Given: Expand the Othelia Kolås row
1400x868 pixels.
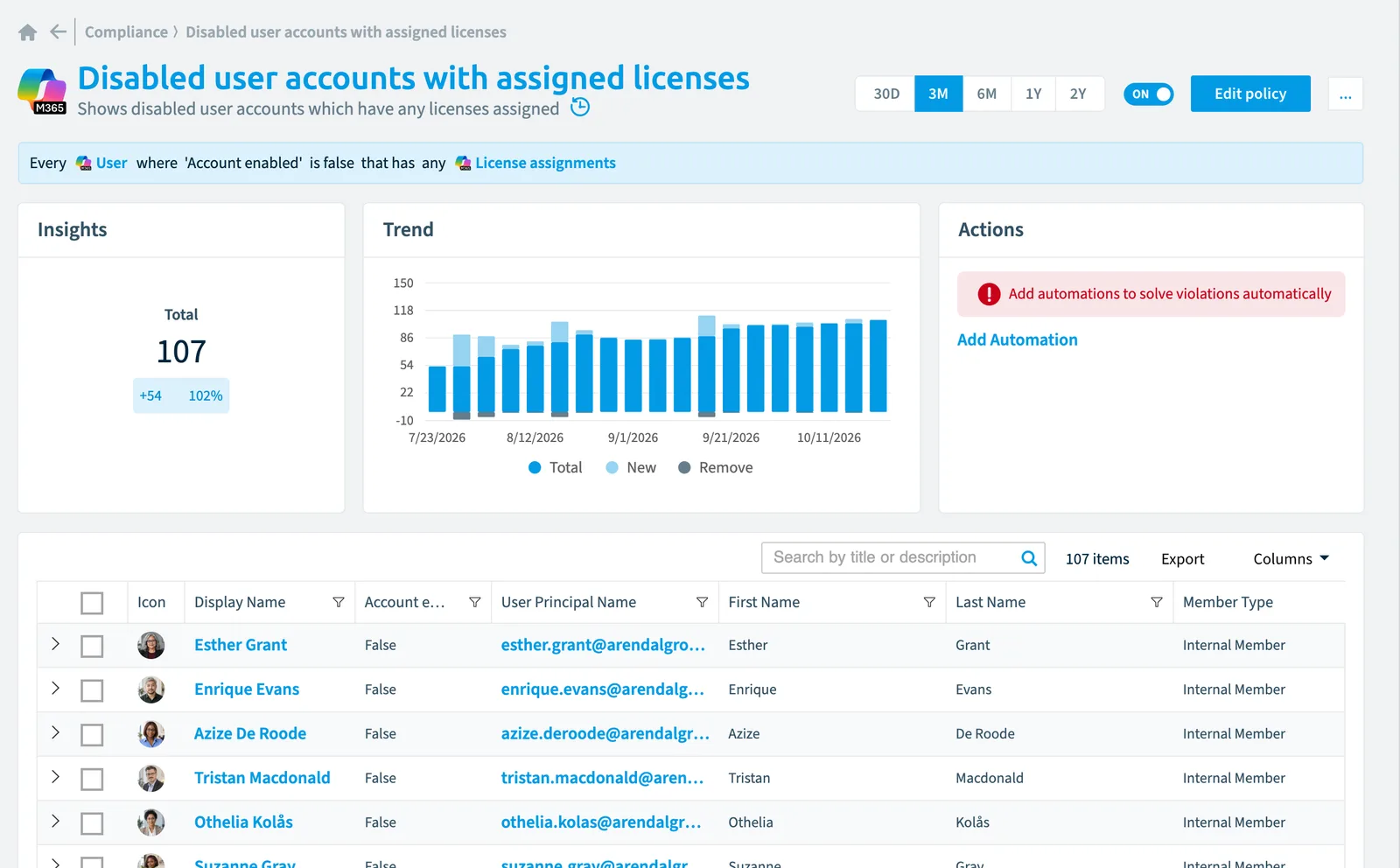Looking at the screenshot, I should point(55,821).
